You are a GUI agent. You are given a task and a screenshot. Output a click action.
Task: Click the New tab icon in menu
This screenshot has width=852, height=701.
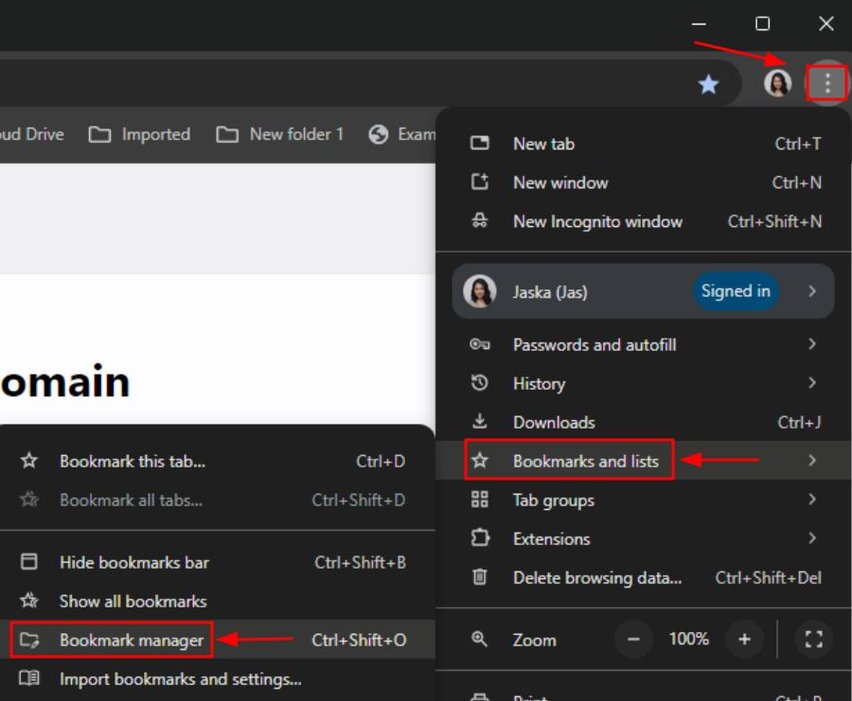[x=479, y=143]
